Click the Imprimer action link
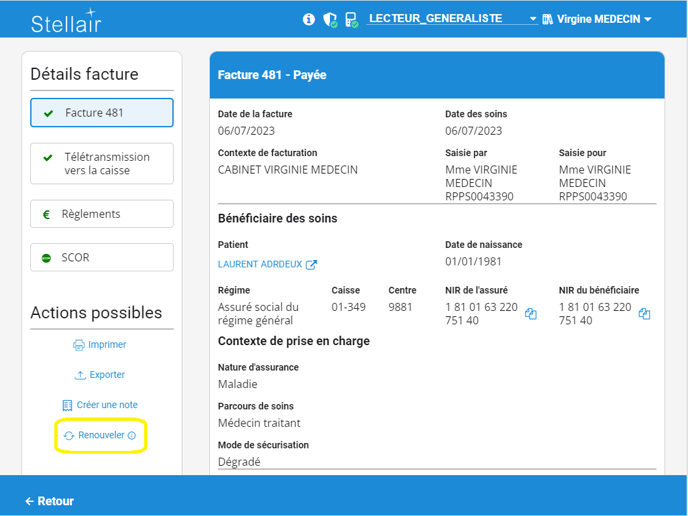This screenshot has width=688, height=516. (x=100, y=345)
